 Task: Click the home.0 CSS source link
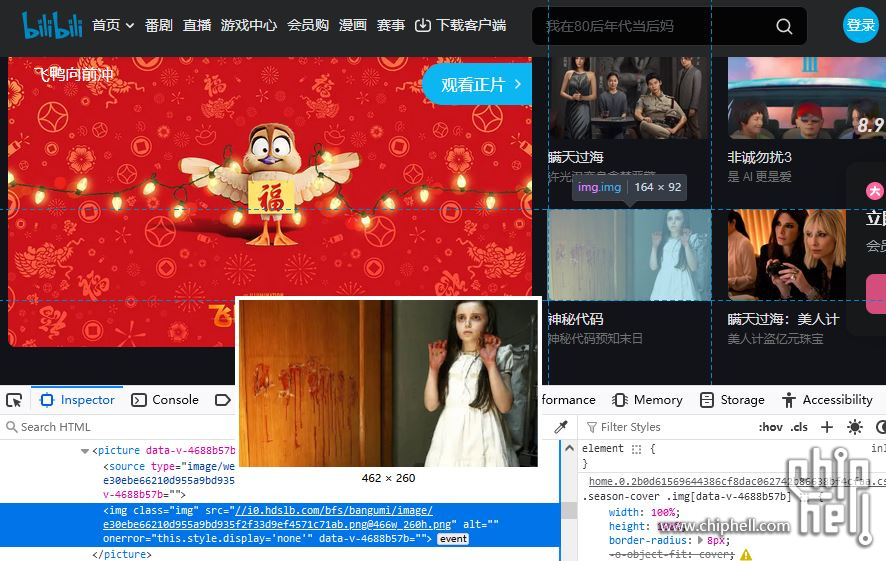click(x=737, y=481)
